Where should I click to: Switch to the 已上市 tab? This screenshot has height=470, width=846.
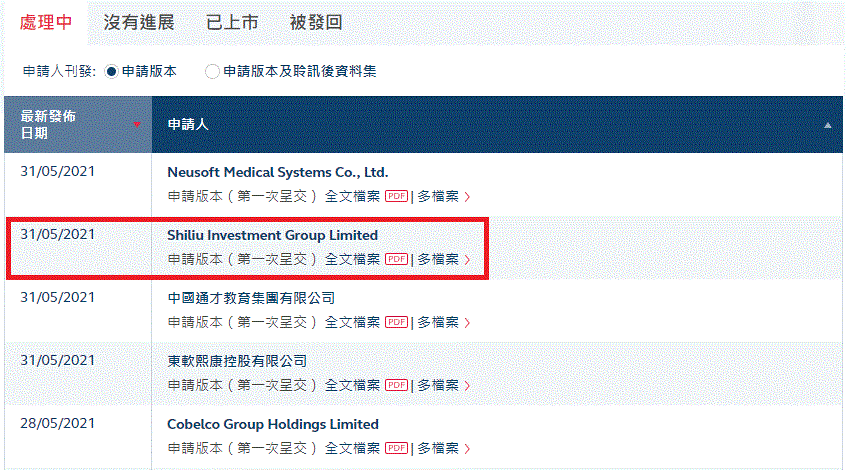pyautogui.click(x=232, y=22)
